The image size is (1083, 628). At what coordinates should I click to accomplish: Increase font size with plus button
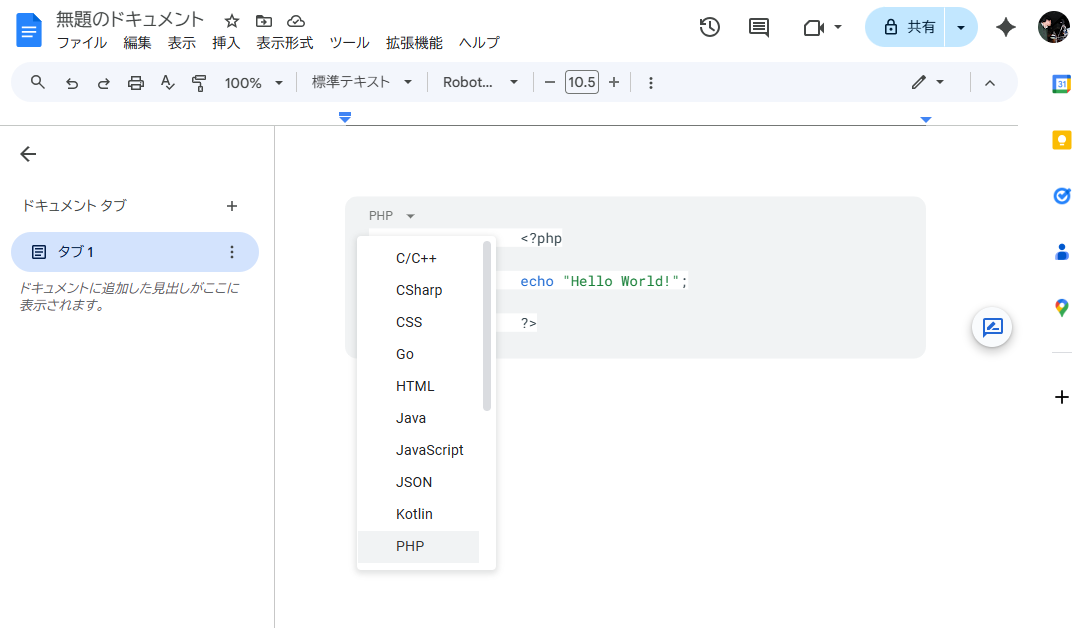[614, 83]
